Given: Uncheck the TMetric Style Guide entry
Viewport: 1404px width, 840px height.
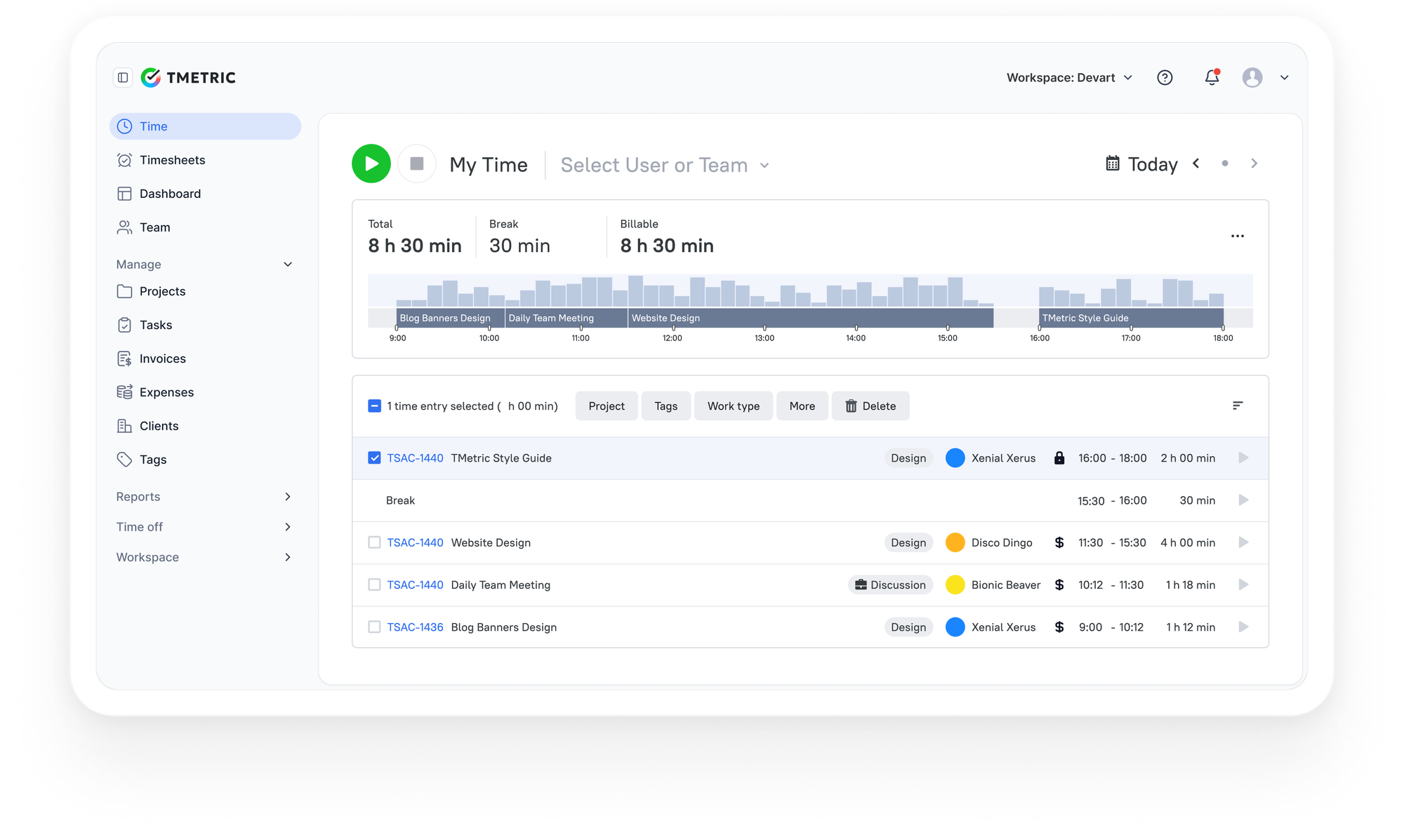Looking at the screenshot, I should 374,458.
